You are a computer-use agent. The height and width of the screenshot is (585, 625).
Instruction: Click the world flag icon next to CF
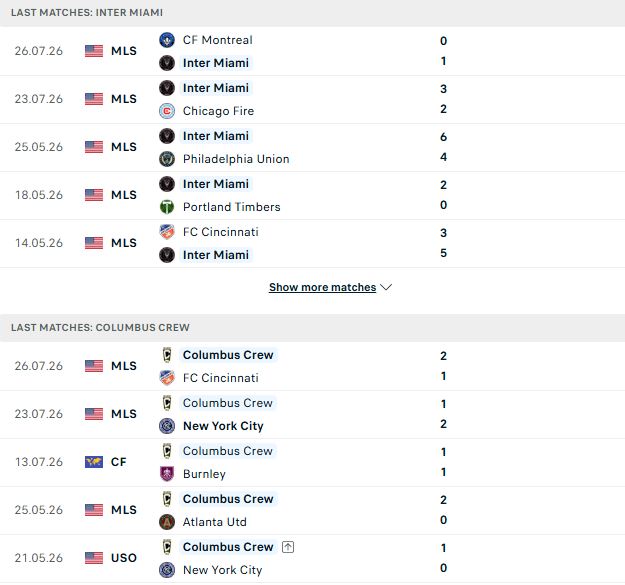94,462
